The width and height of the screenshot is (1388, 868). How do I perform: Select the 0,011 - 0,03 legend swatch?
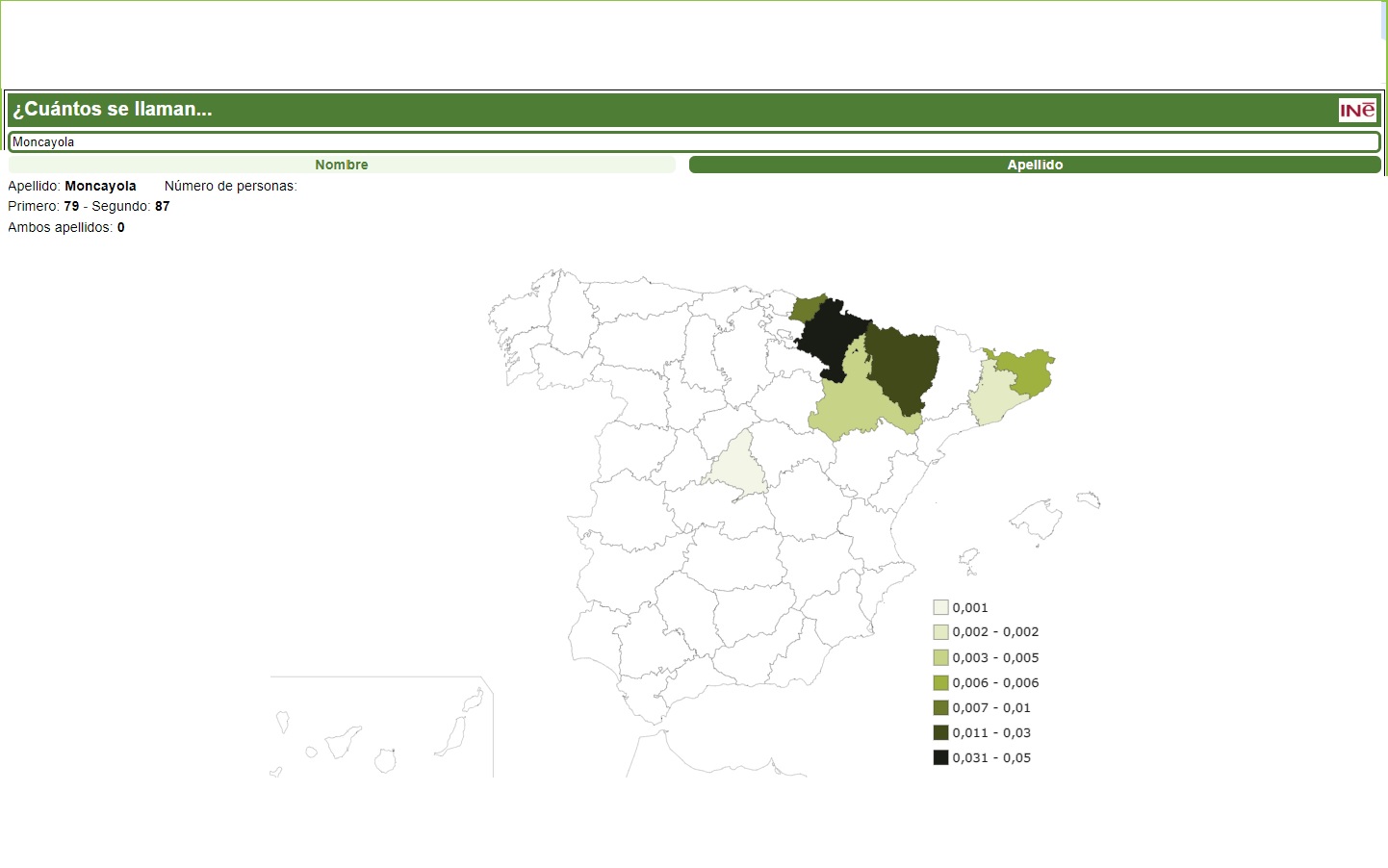click(940, 733)
